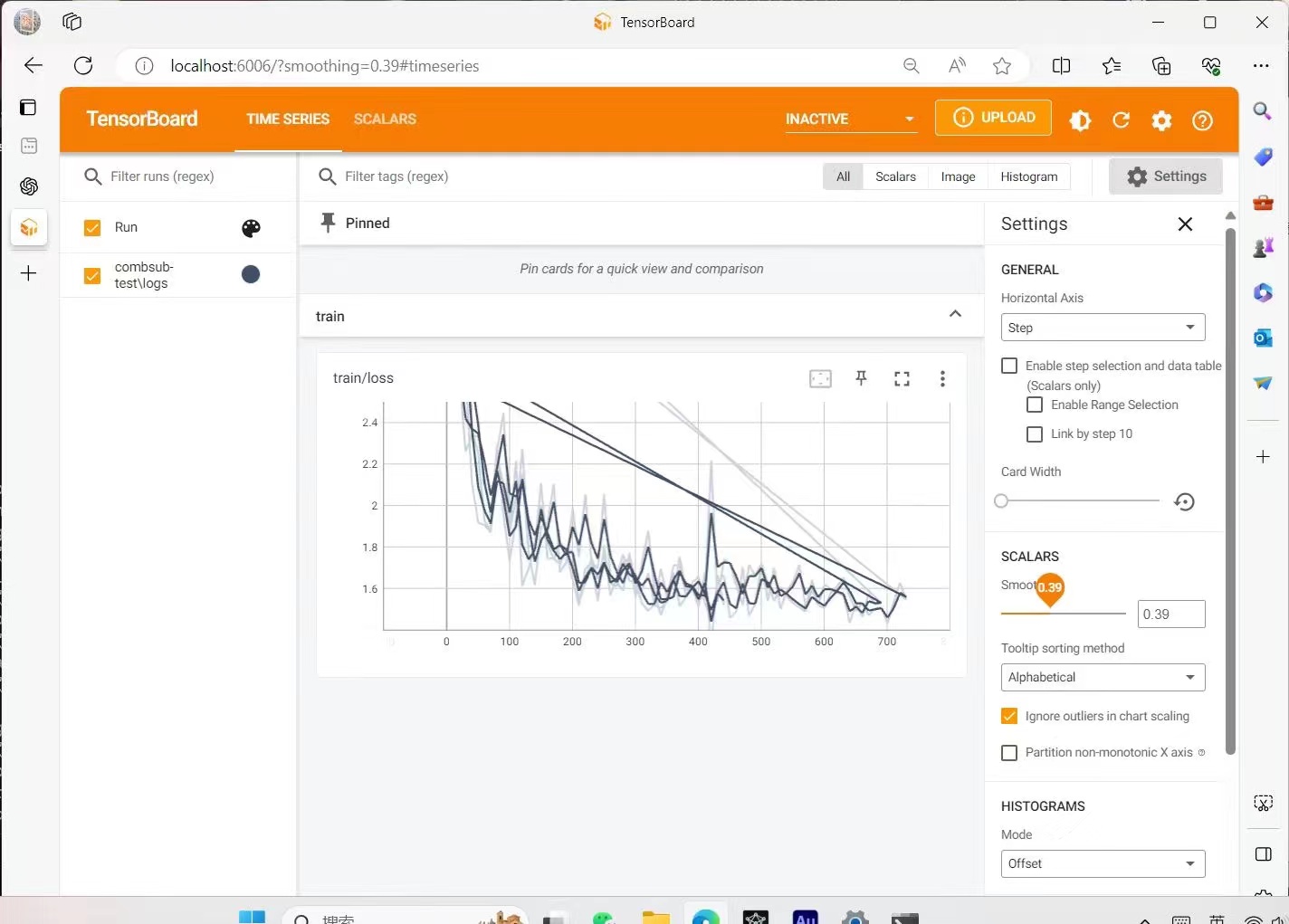The height and width of the screenshot is (924, 1289).
Task: Filter cards by Scalars
Action: pos(895,176)
